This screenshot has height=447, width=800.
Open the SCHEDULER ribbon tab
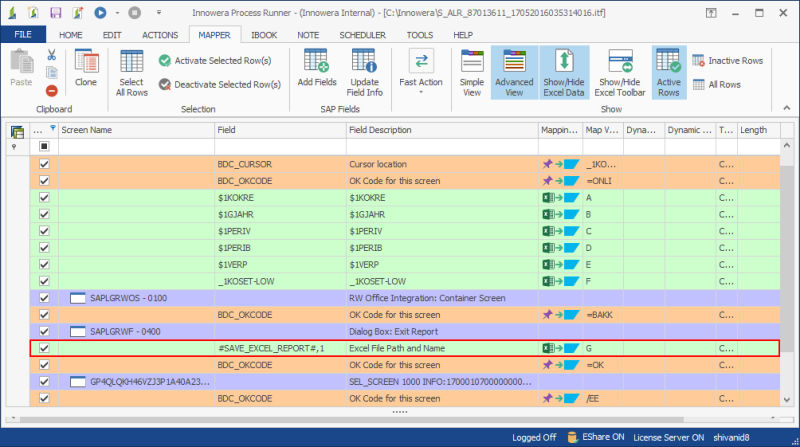click(x=360, y=34)
